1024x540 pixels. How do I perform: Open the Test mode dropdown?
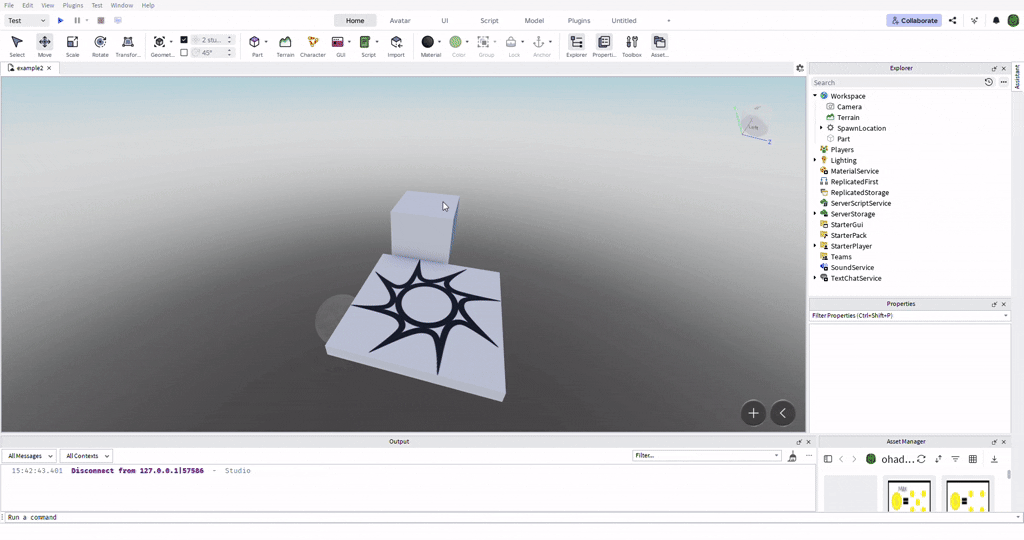coord(26,20)
